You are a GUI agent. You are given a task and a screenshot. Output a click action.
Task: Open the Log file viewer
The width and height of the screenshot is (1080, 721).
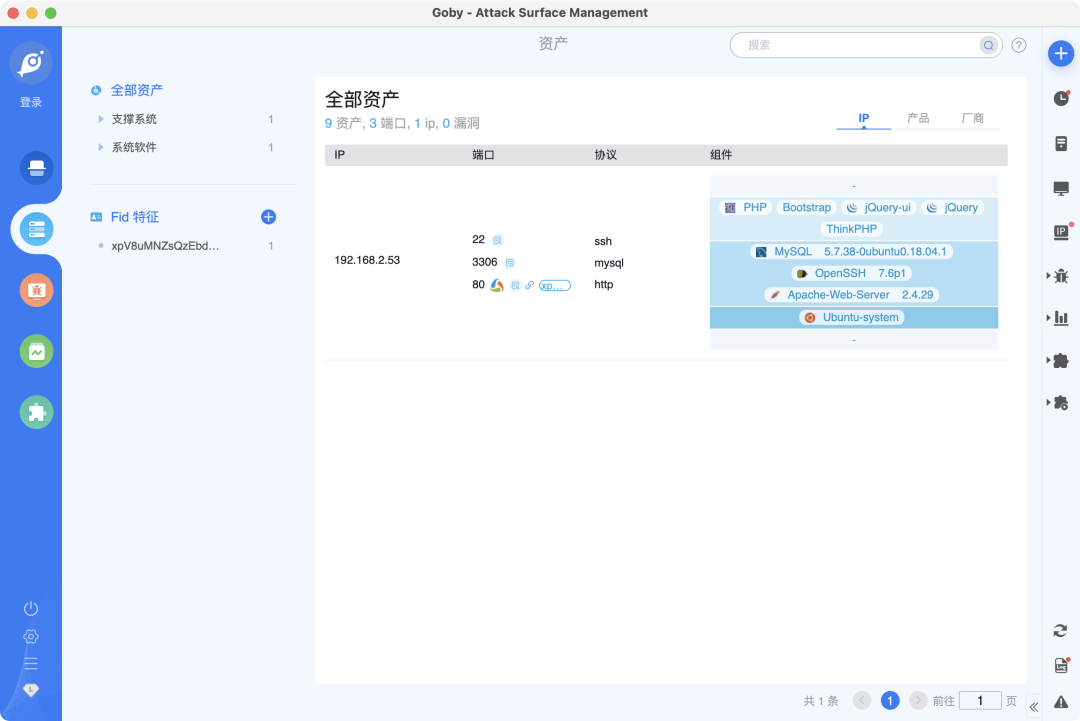(1061, 665)
